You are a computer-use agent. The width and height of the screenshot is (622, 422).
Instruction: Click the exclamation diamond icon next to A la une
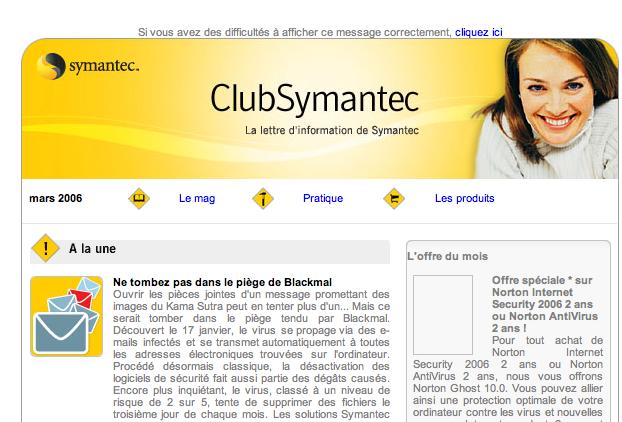(45, 248)
